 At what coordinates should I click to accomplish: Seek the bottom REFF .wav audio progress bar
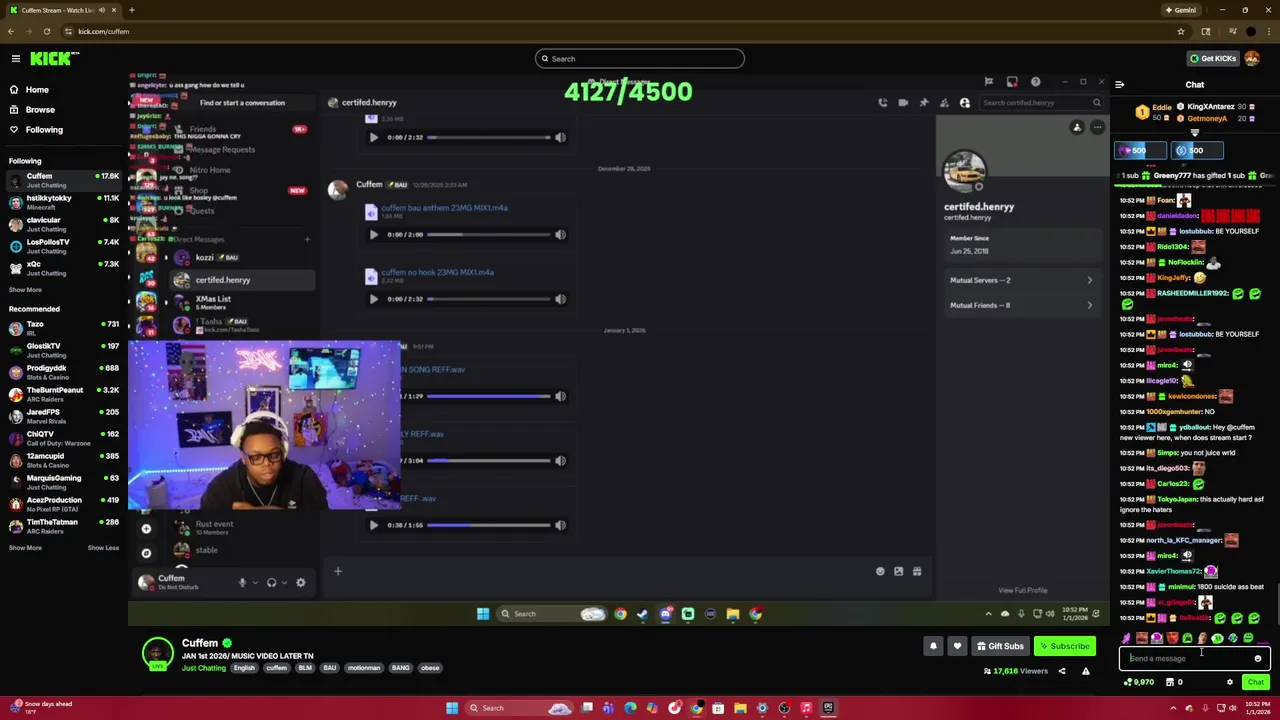(x=489, y=525)
